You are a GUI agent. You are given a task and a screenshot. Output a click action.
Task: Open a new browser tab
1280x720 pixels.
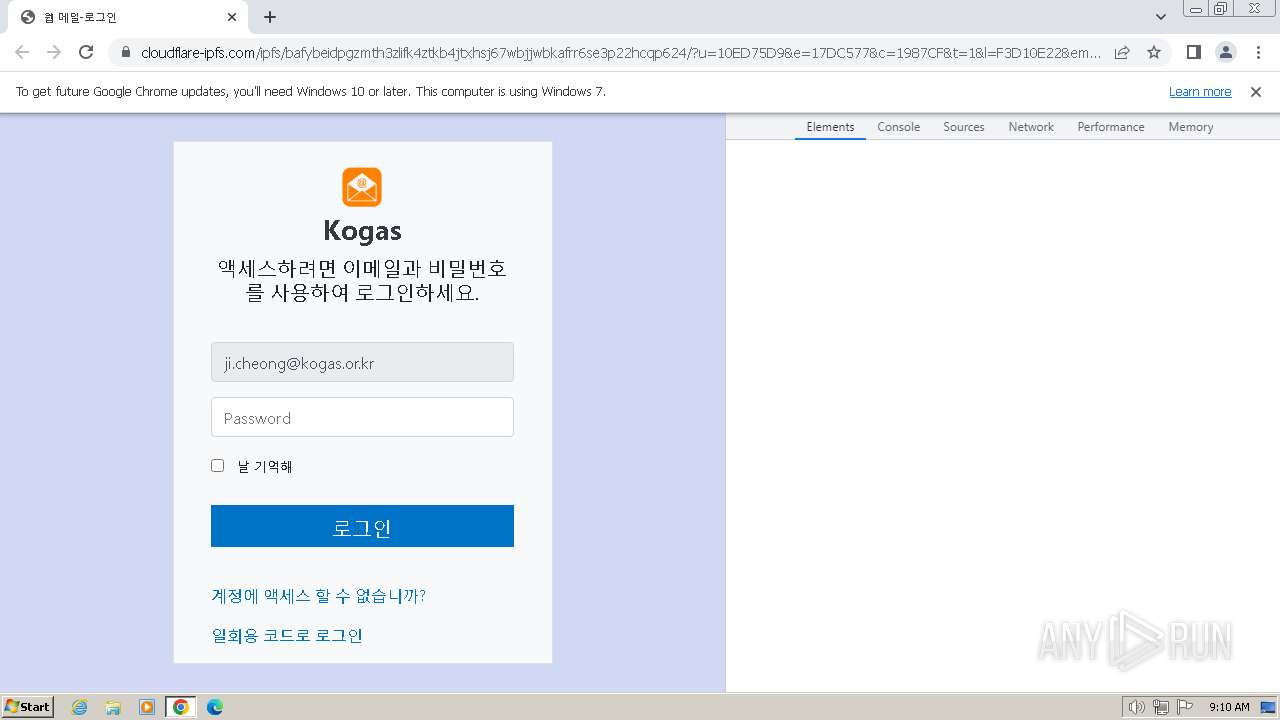[270, 17]
